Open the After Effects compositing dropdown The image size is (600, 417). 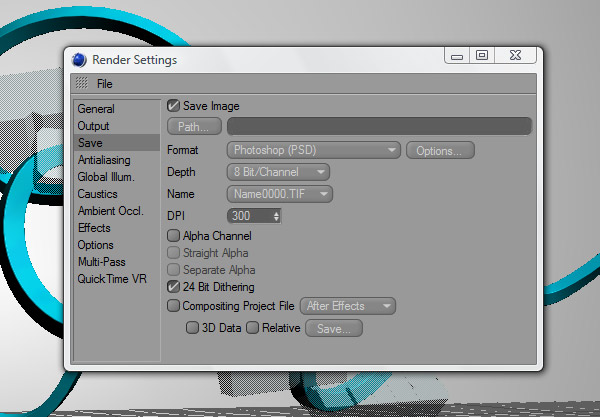[x=348, y=306]
